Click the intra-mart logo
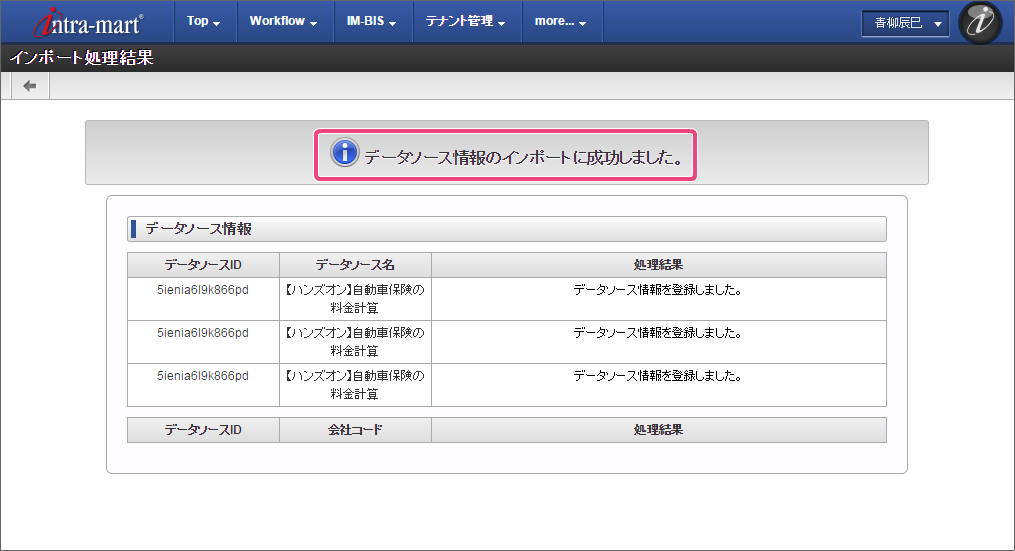This screenshot has height=551, width=1015. (x=89, y=23)
